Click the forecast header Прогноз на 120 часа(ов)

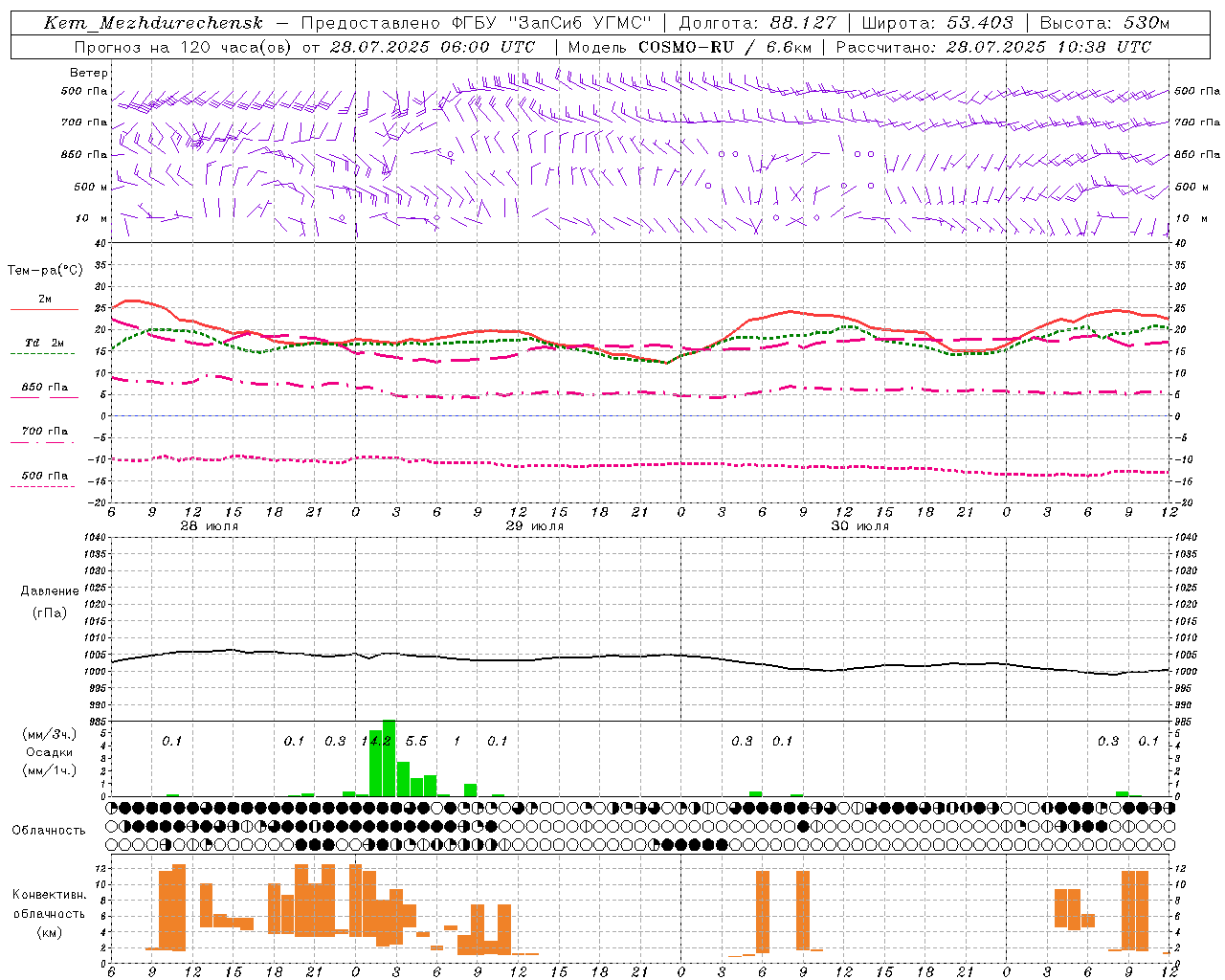(x=184, y=47)
